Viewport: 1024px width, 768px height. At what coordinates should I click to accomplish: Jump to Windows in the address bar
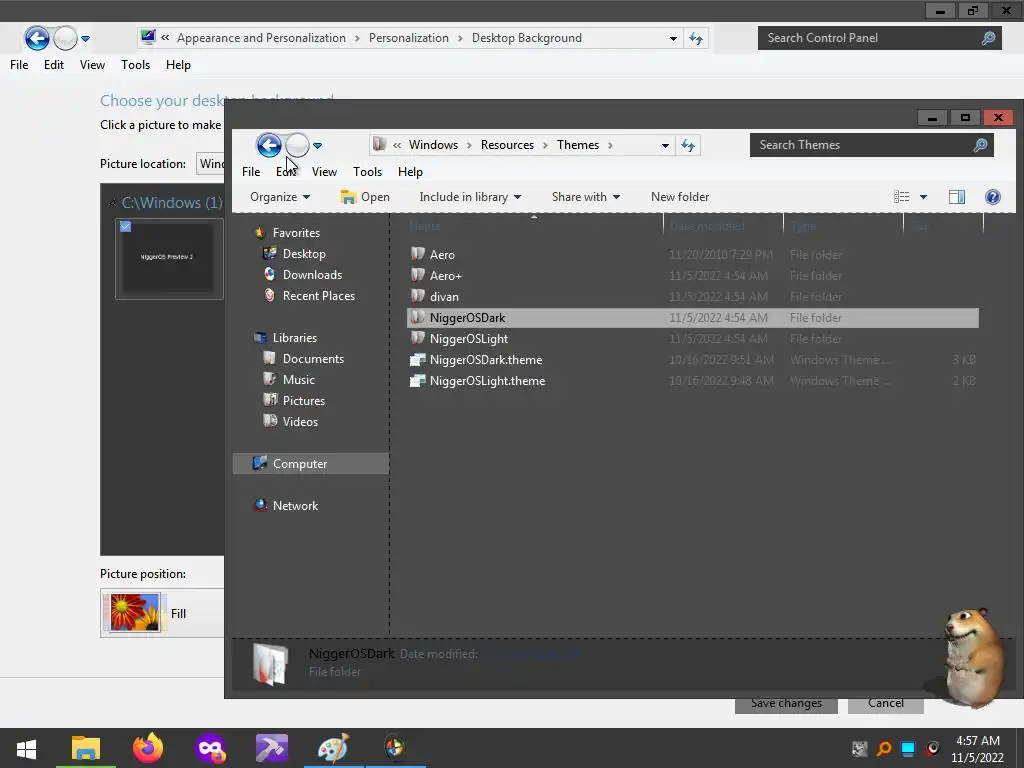click(x=434, y=145)
